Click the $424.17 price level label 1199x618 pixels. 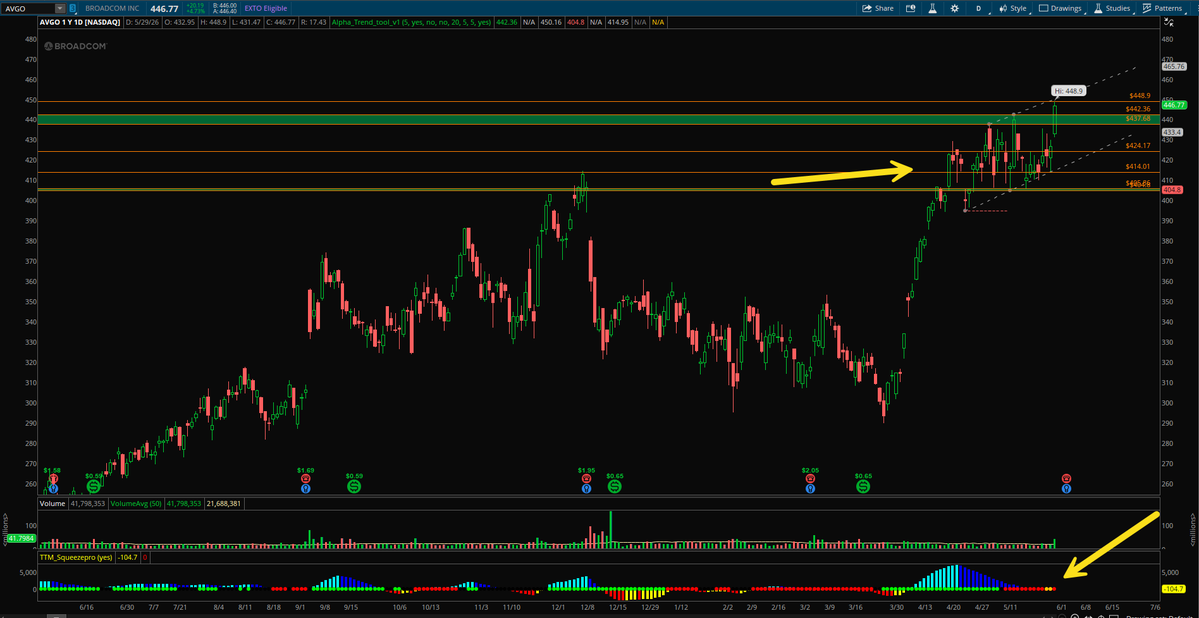click(x=1138, y=145)
